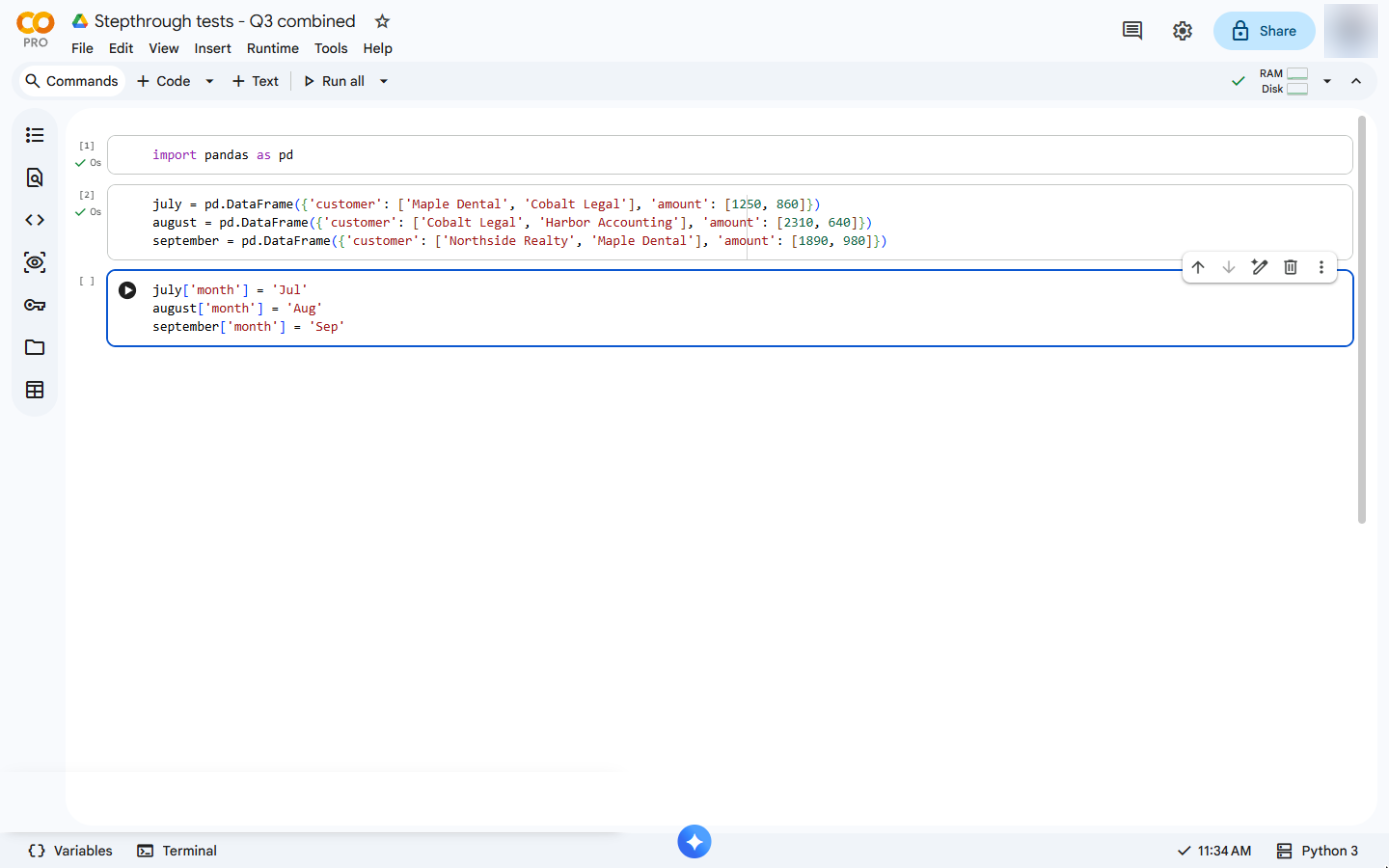1389x868 pixels.
Task: Move the cell up
Action: pyautogui.click(x=1198, y=267)
